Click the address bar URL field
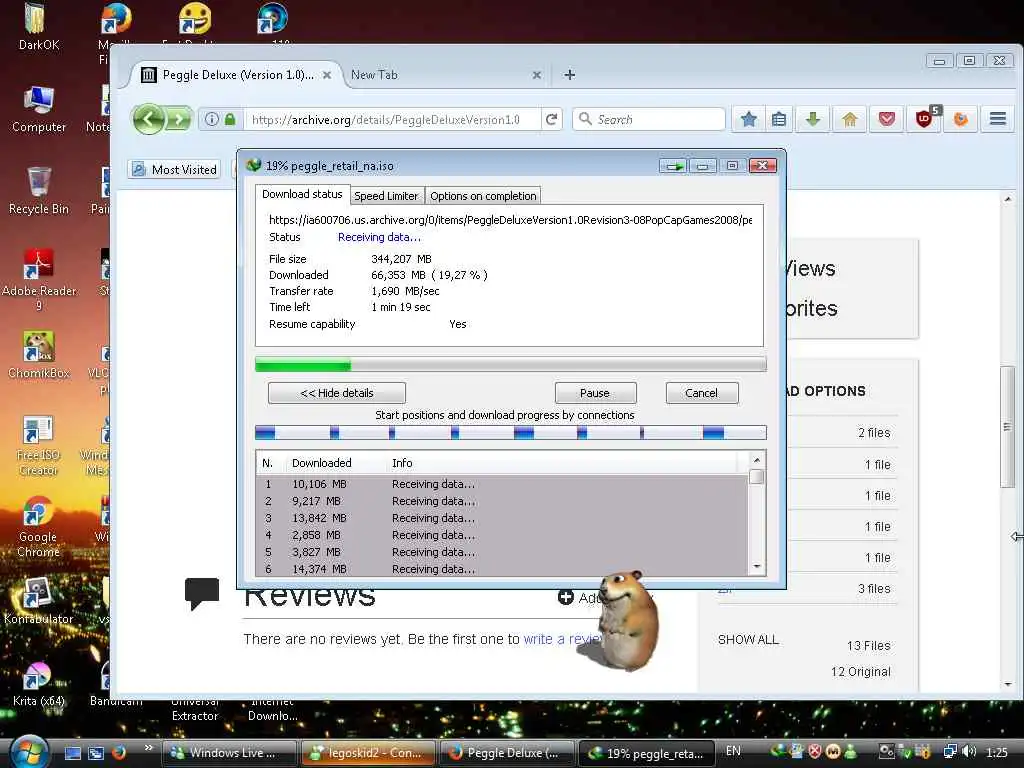This screenshot has width=1024, height=768. pos(392,120)
